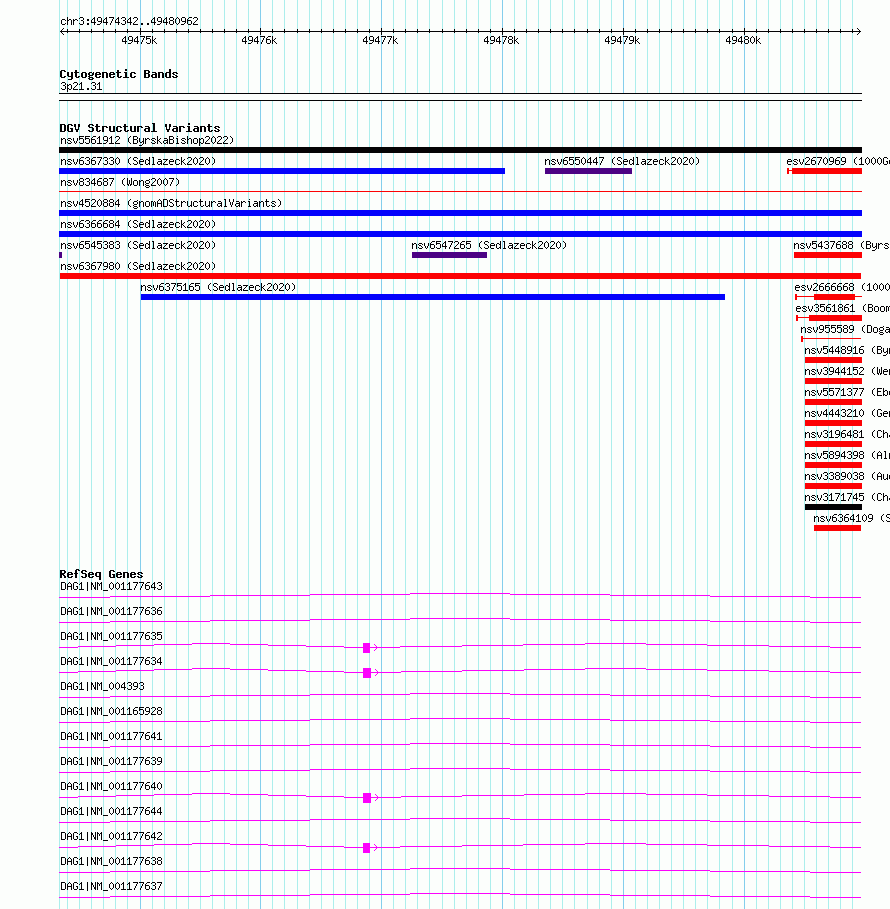
Task: Click the DAG1|NM_001177635 exon box
Action: (366, 648)
